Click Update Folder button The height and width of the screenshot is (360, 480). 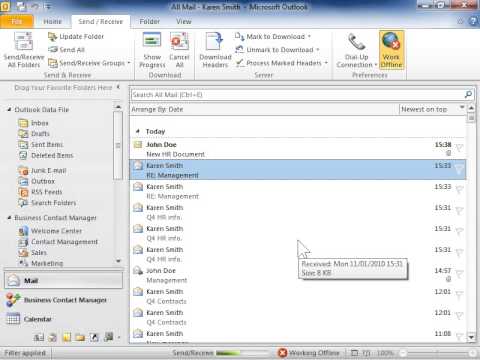(x=76, y=36)
